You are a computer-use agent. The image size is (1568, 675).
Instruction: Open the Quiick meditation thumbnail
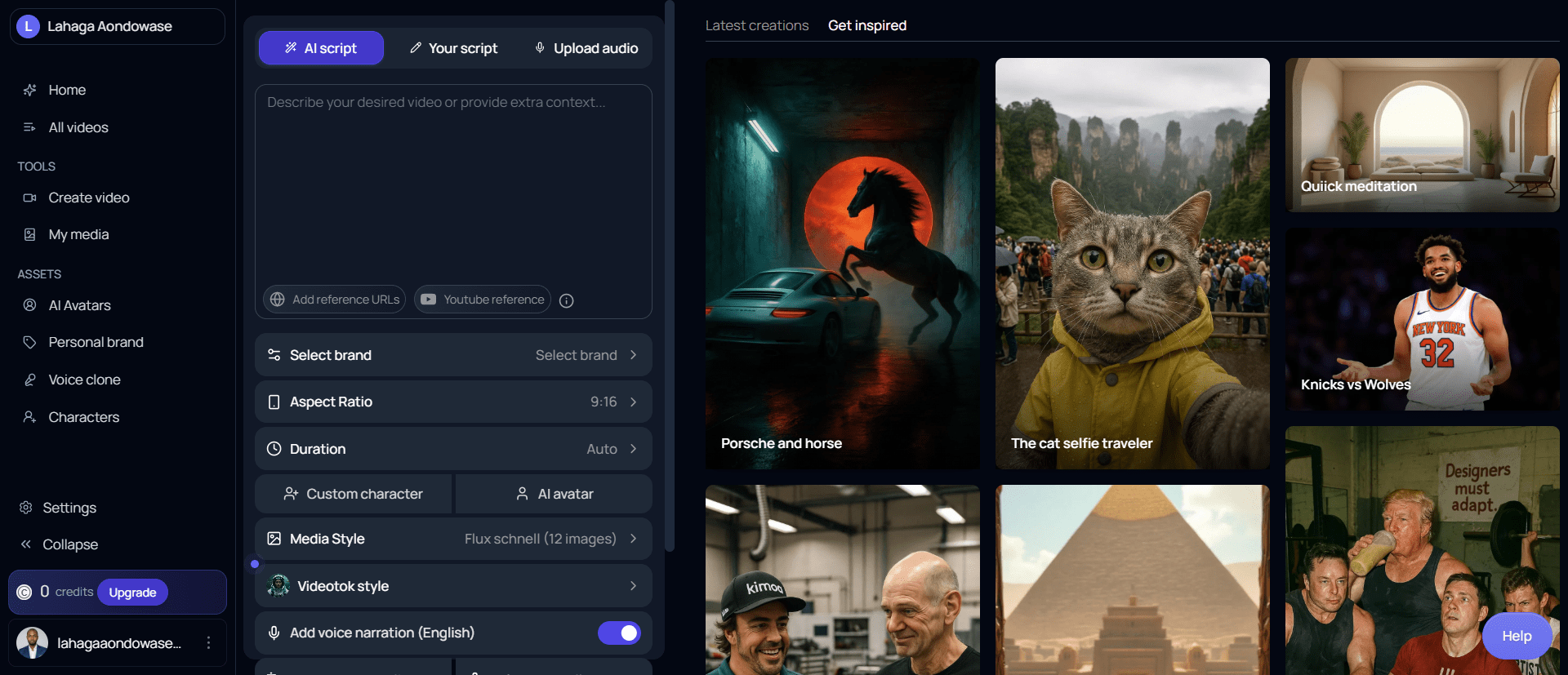[x=1422, y=135]
